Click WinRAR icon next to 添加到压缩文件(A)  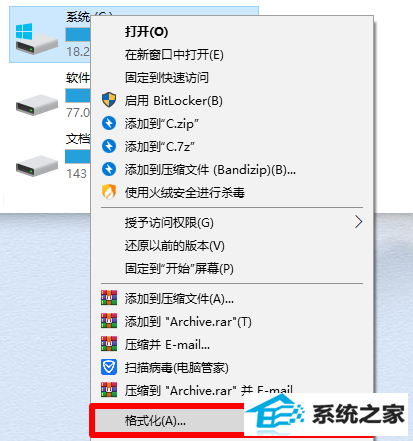click(x=109, y=298)
